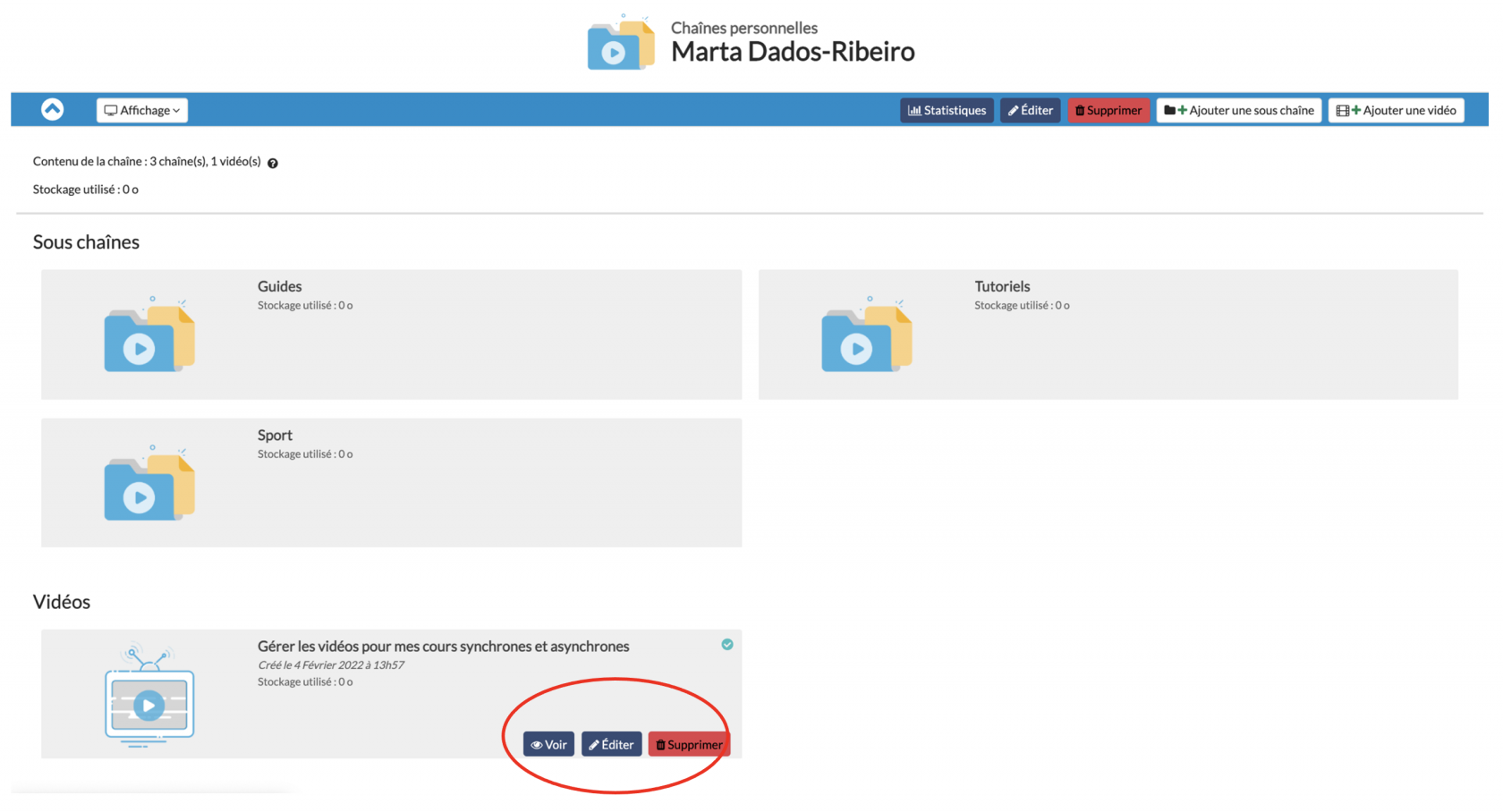Click Éditer in the top toolbar

tap(1030, 110)
